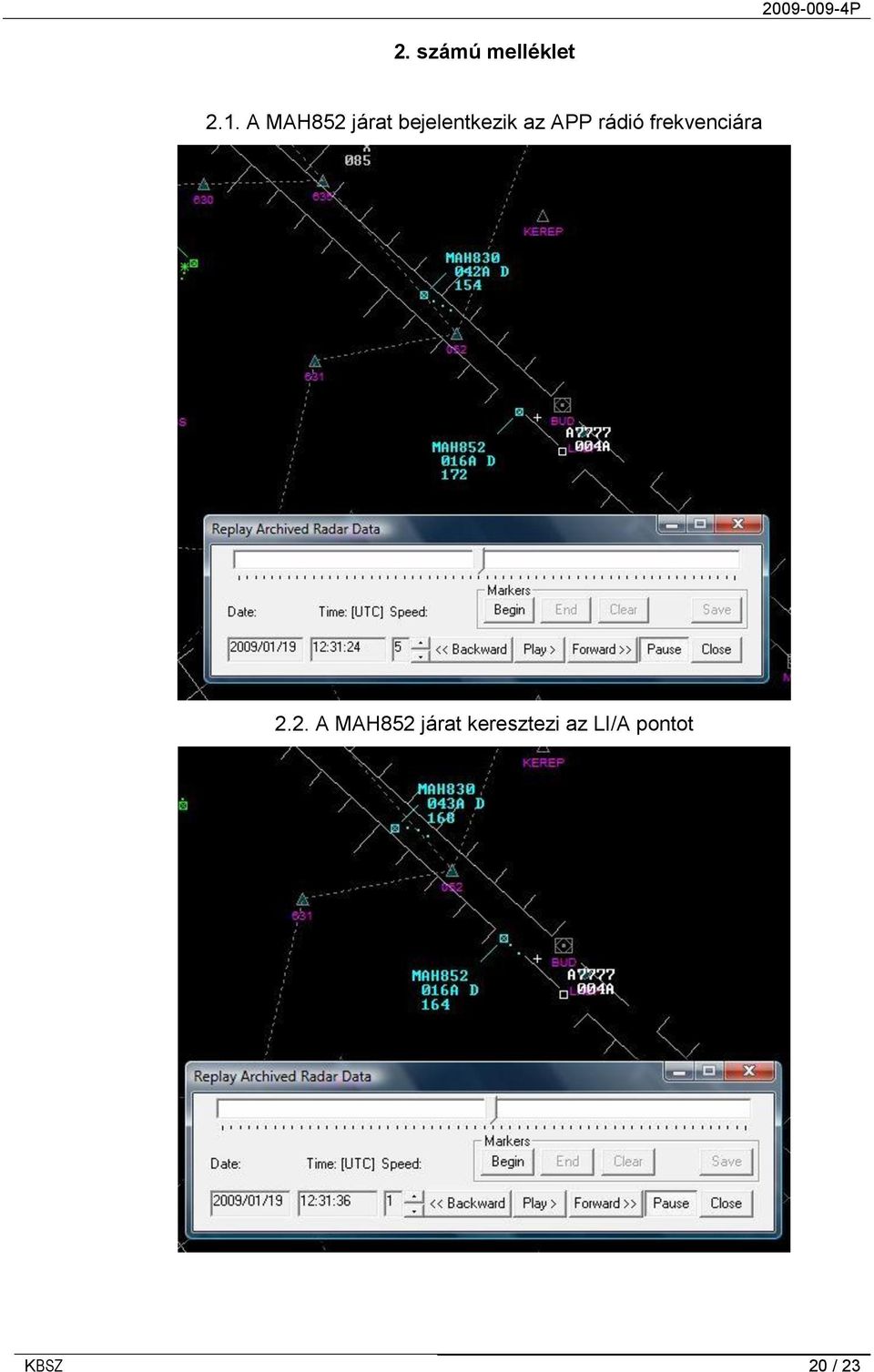Image resolution: width=874 pixels, height=1372 pixels.
Task: Decrease speed with down arrow beside value 5
Action: click(x=421, y=655)
